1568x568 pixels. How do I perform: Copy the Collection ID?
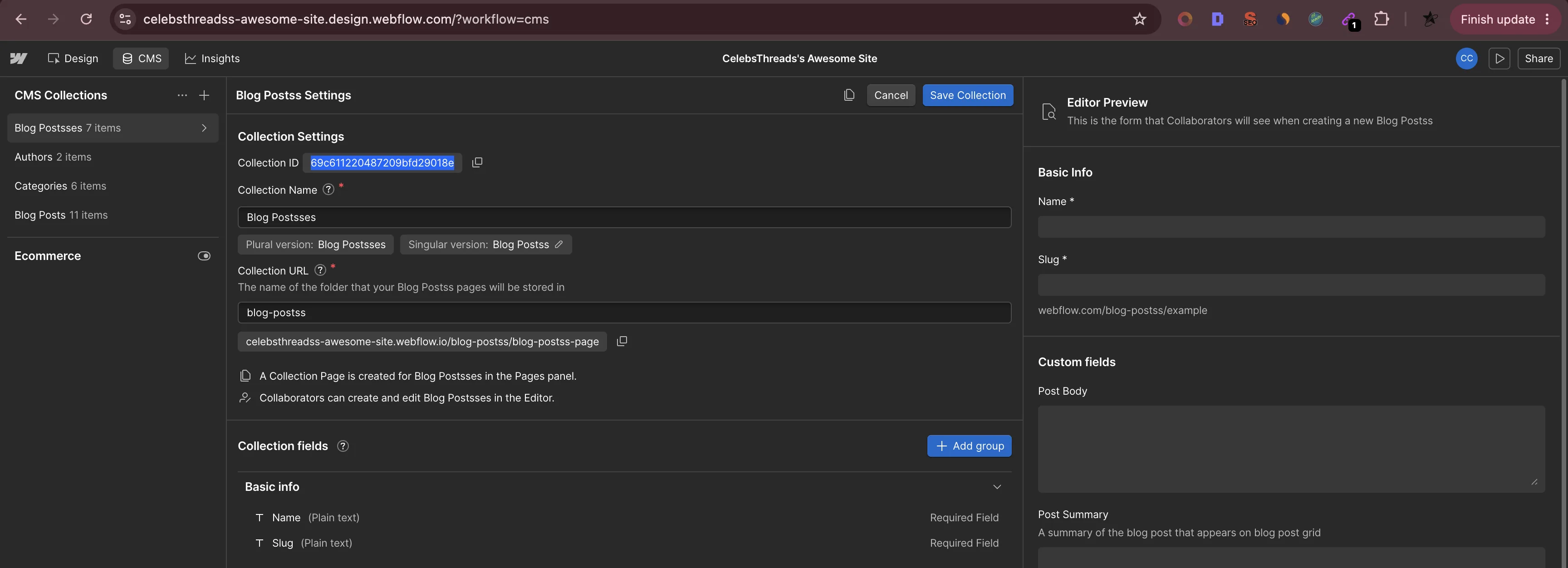(477, 162)
